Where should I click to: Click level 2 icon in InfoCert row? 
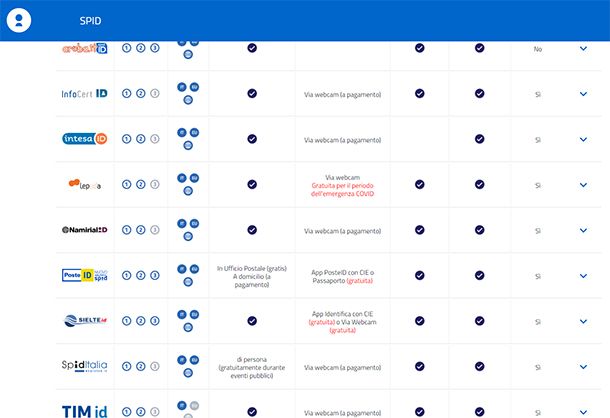tap(141, 93)
